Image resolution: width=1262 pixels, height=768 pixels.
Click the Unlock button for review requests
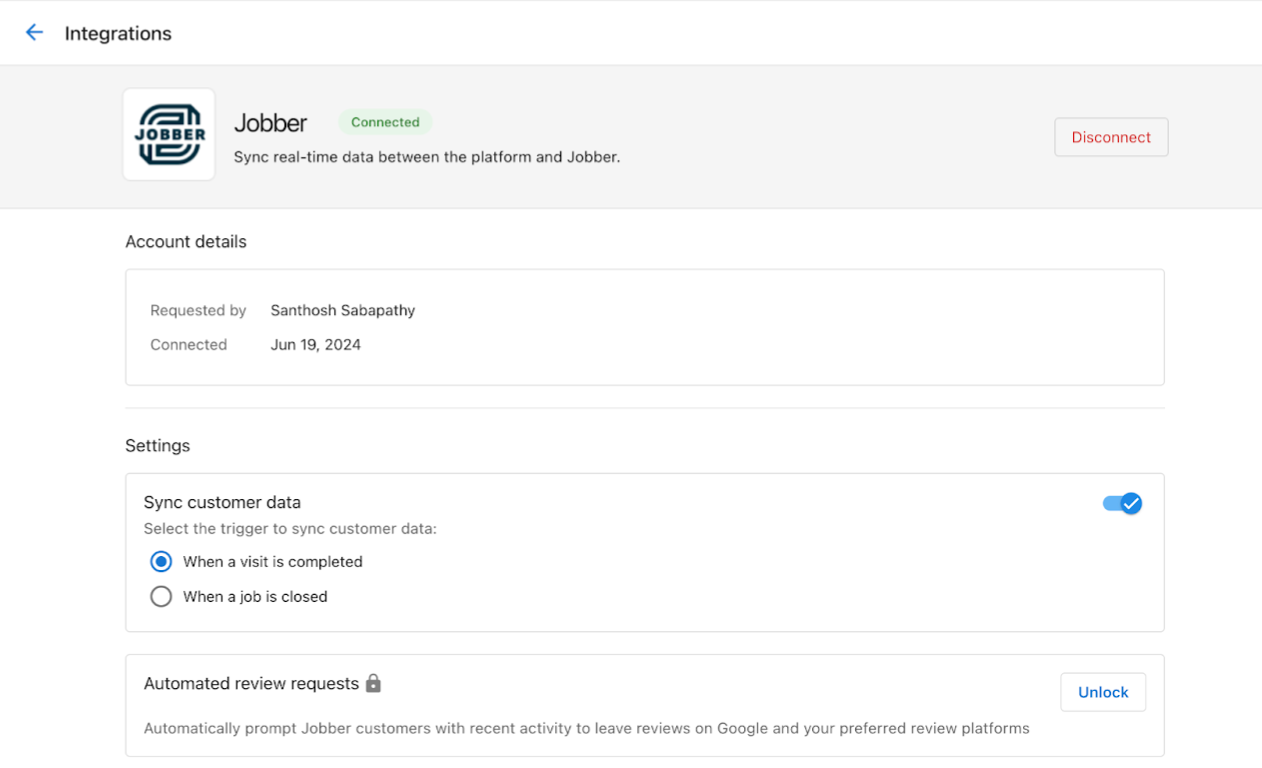(1102, 691)
